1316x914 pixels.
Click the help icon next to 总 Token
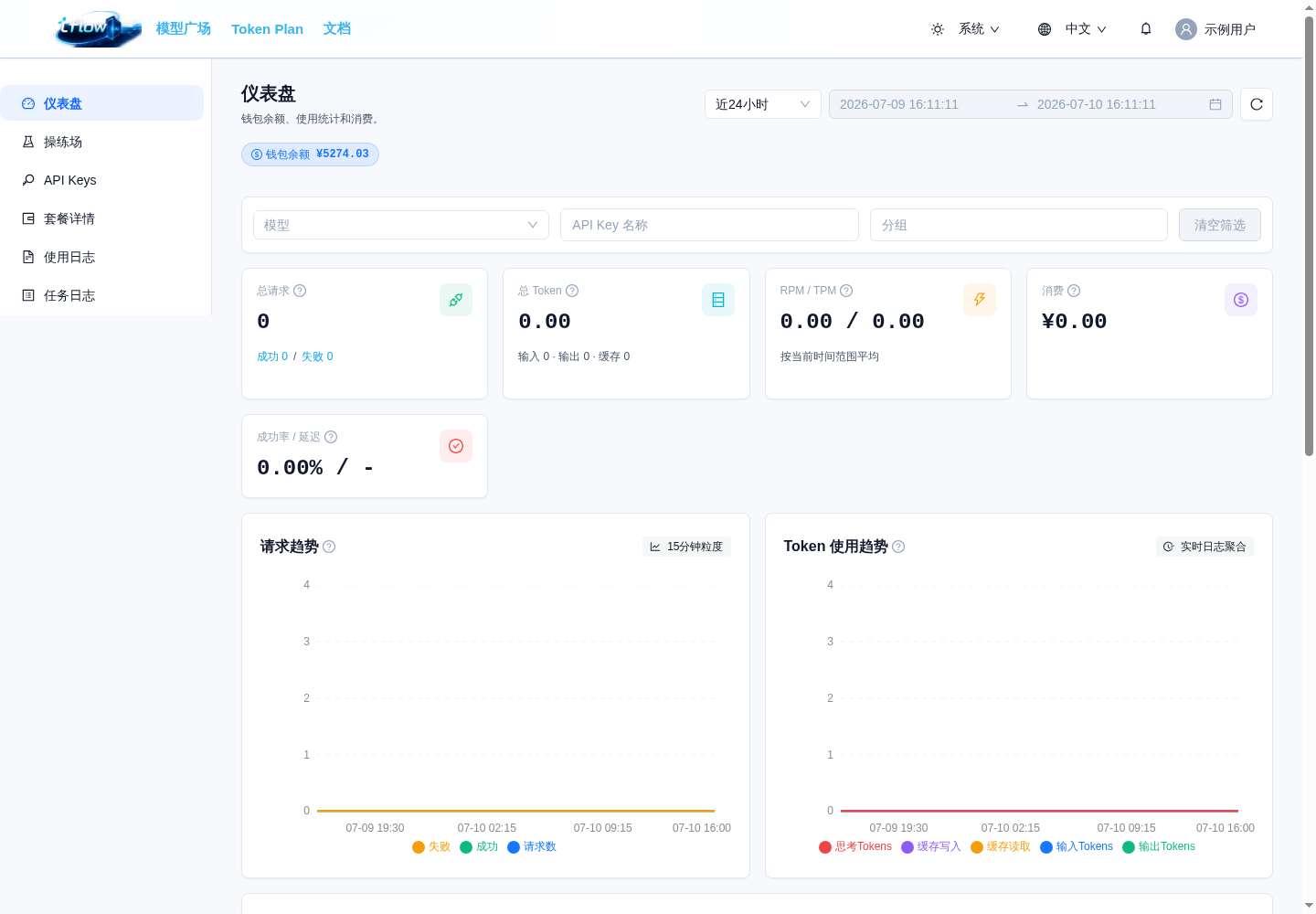(x=572, y=291)
